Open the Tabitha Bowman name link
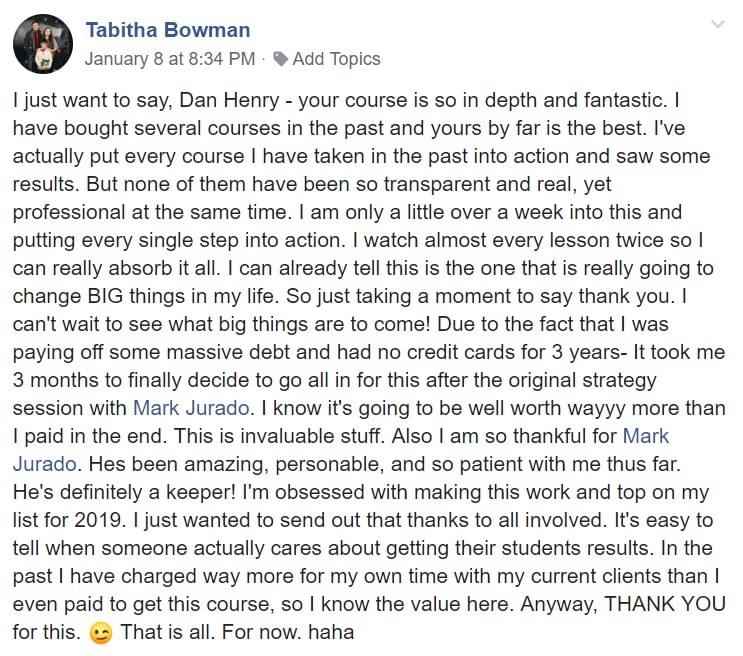The height and width of the screenshot is (656, 743). pos(168,30)
